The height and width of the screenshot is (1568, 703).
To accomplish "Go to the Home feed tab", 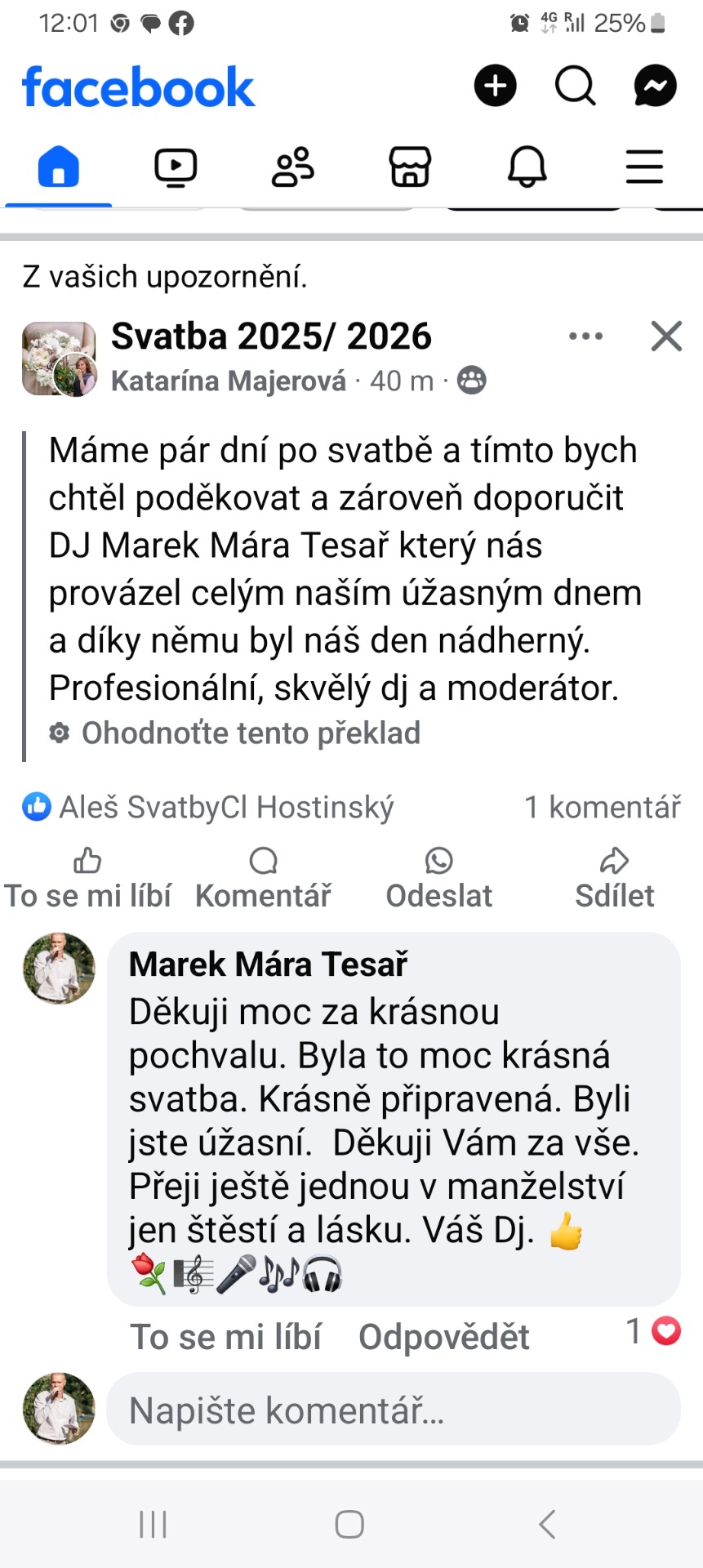I will pyautogui.click(x=59, y=167).
